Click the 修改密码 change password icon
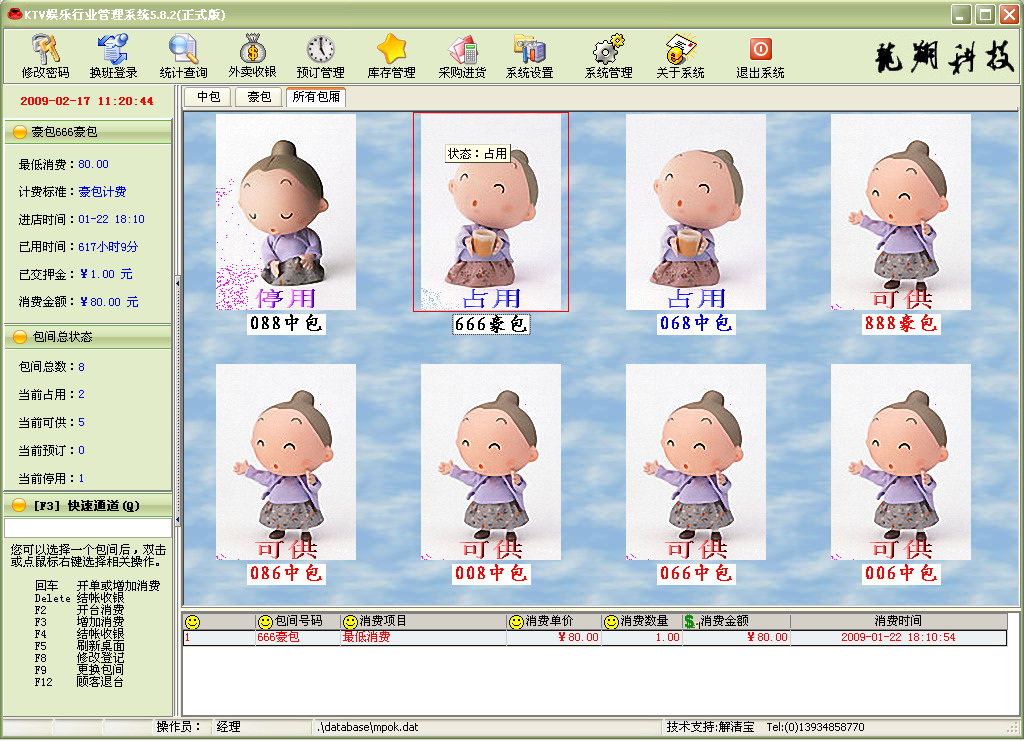1024x741 pixels. click(x=45, y=56)
